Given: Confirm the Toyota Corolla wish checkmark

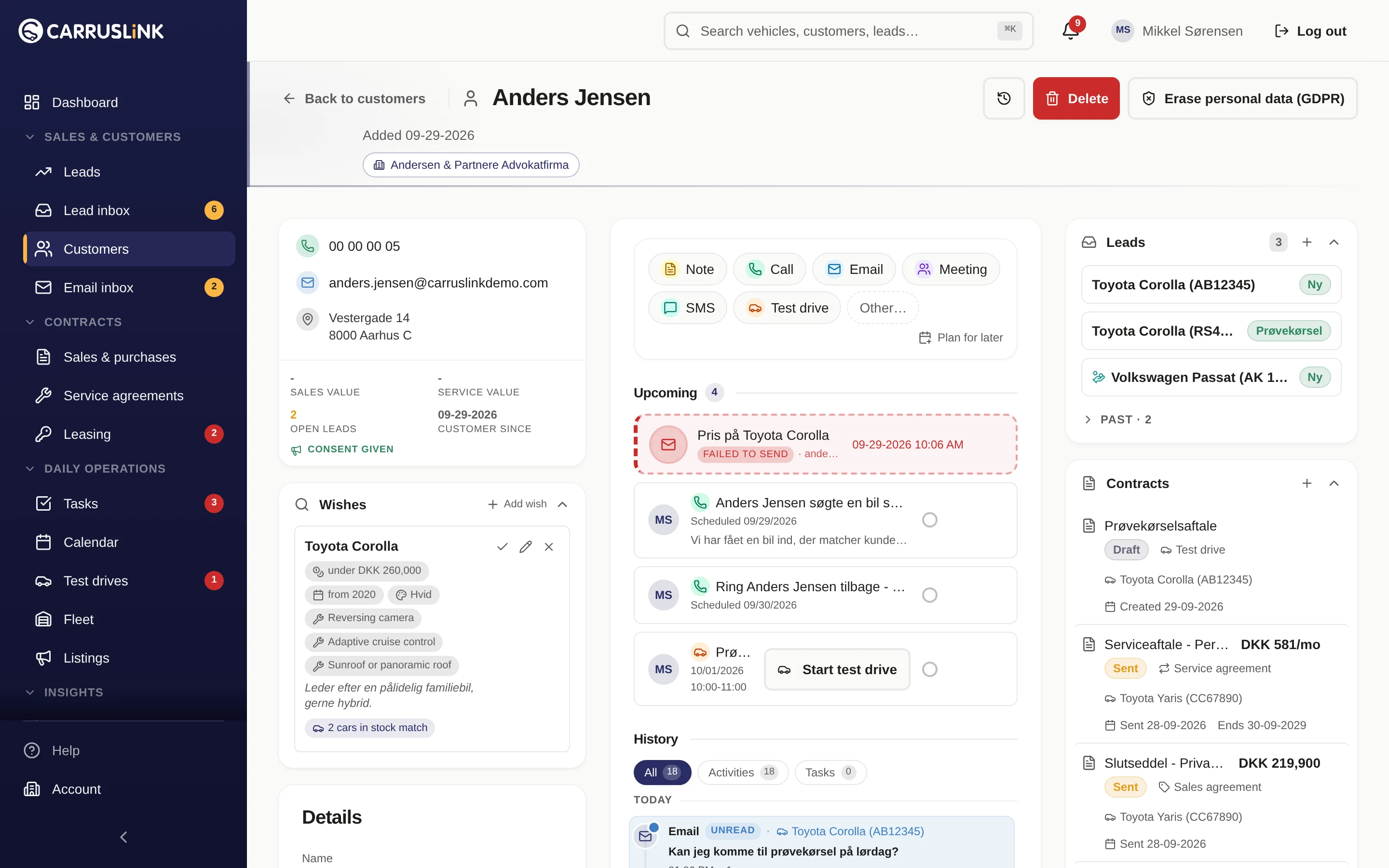Looking at the screenshot, I should point(502,546).
